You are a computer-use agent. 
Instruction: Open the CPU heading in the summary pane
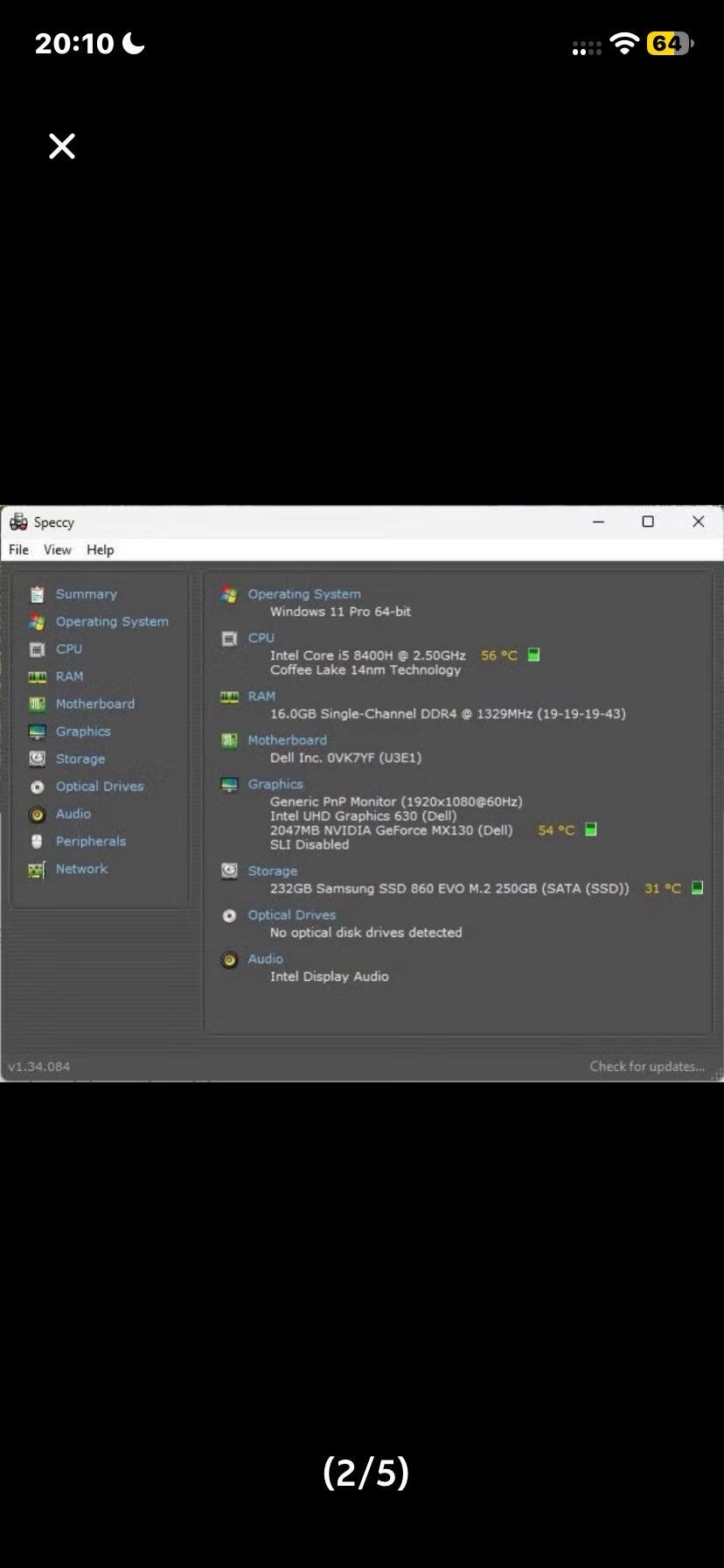pos(261,638)
